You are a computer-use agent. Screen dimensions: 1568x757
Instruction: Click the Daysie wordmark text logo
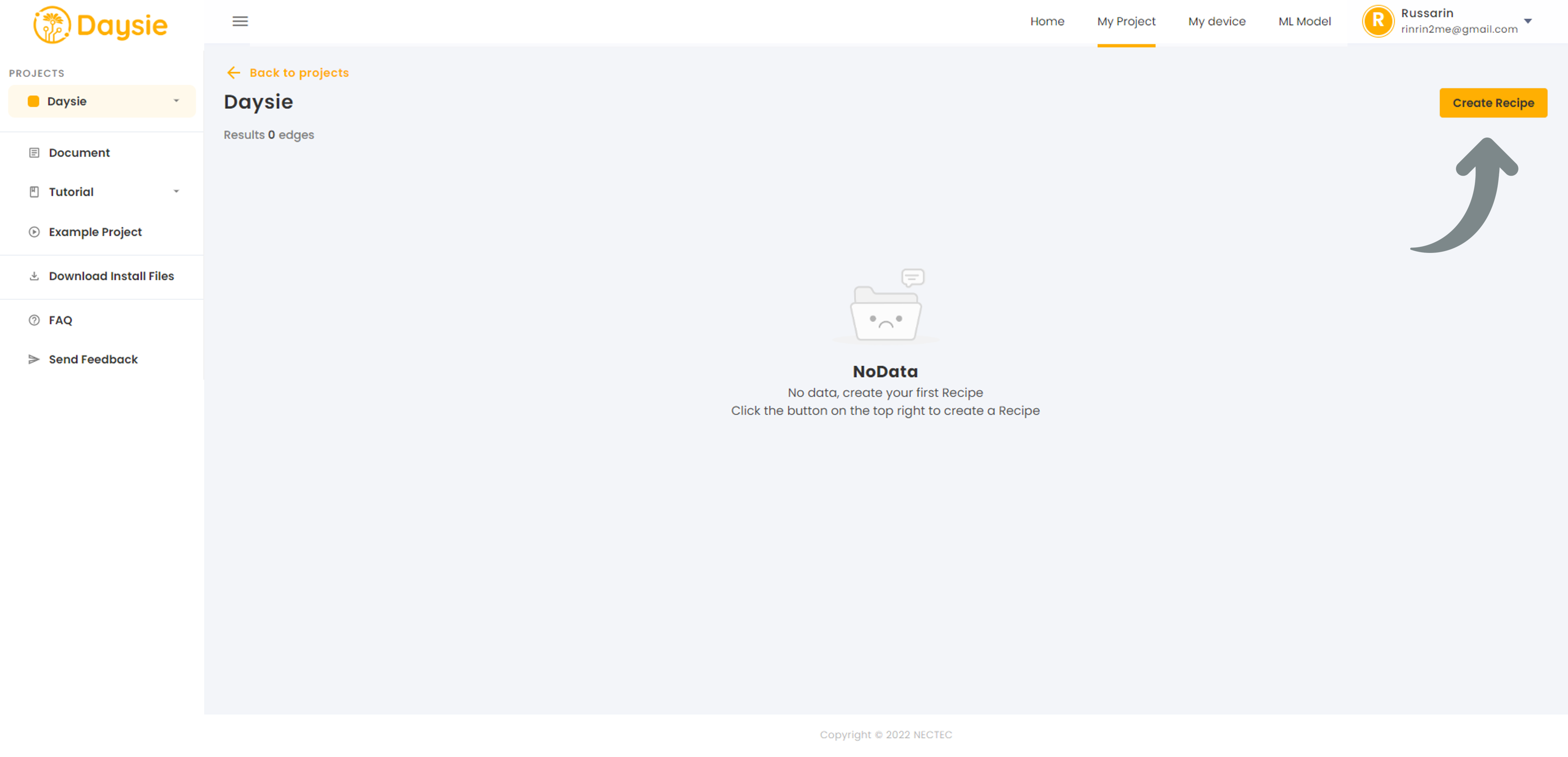click(x=122, y=26)
